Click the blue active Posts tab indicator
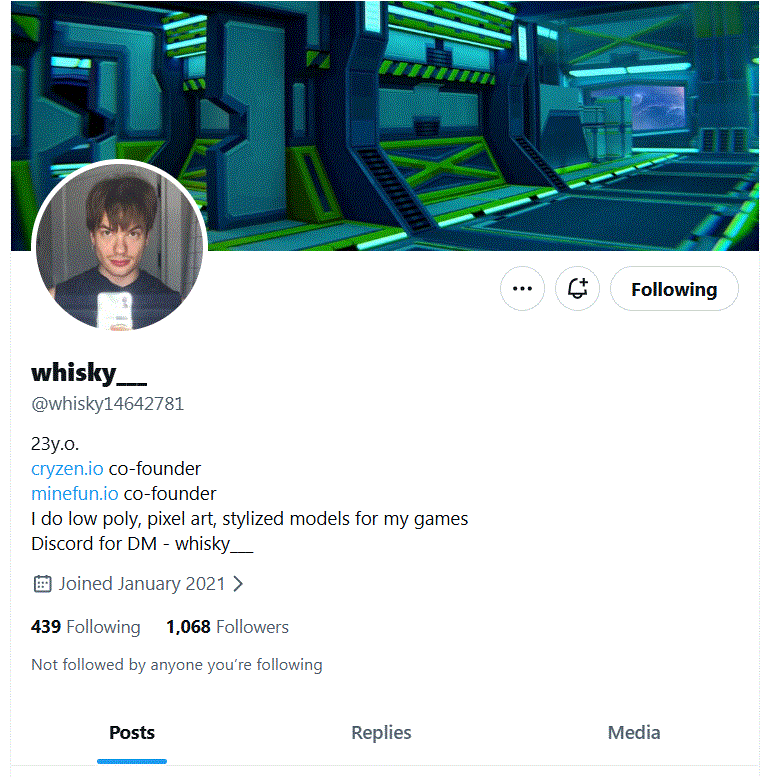775x777 pixels. point(132,761)
